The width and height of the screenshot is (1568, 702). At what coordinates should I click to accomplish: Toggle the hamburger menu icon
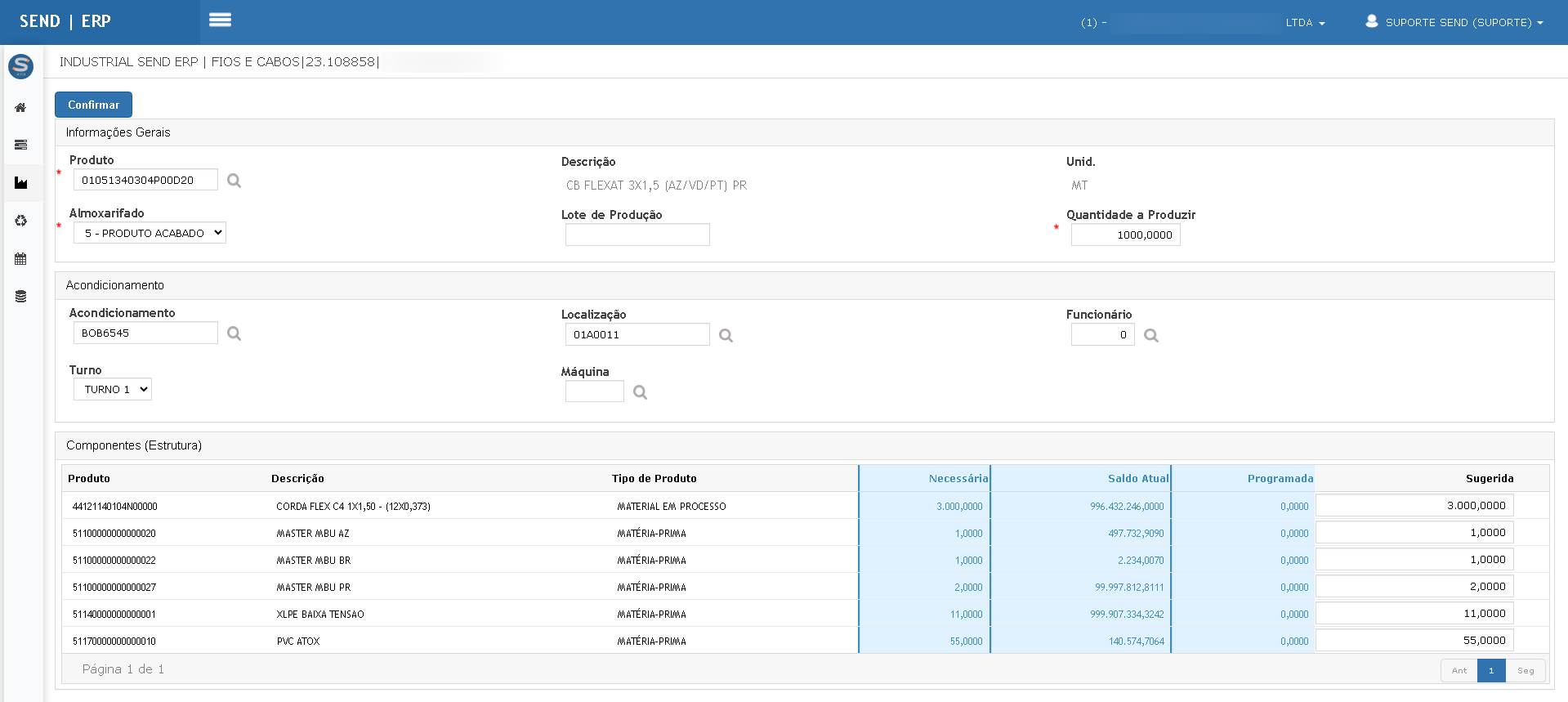tap(220, 20)
